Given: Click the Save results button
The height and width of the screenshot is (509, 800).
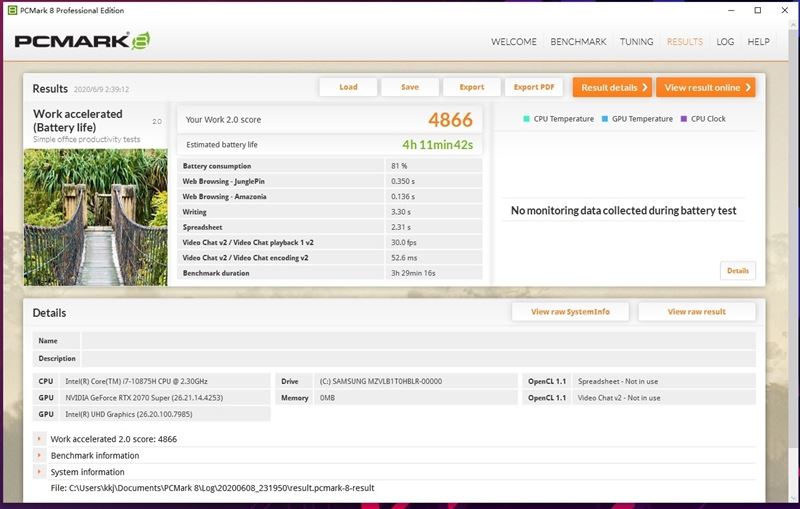Looking at the screenshot, I should [410, 87].
